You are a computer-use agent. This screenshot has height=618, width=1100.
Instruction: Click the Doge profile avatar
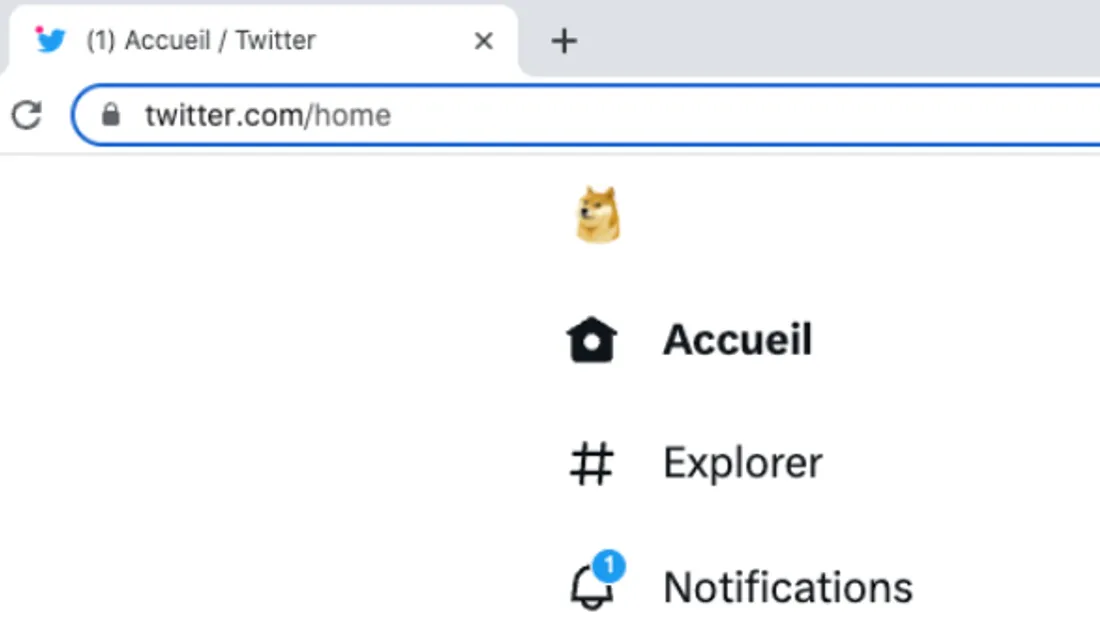tap(597, 215)
